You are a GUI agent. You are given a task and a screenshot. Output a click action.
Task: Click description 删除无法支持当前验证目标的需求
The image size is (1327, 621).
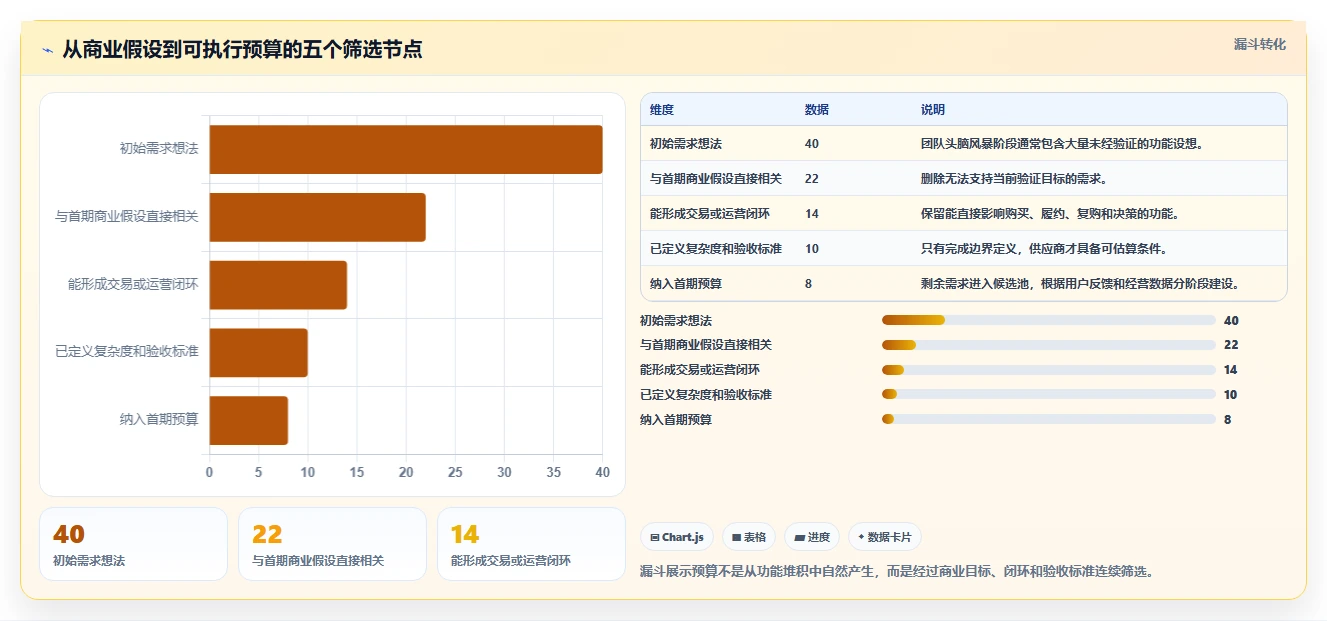tap(1014, 179)
